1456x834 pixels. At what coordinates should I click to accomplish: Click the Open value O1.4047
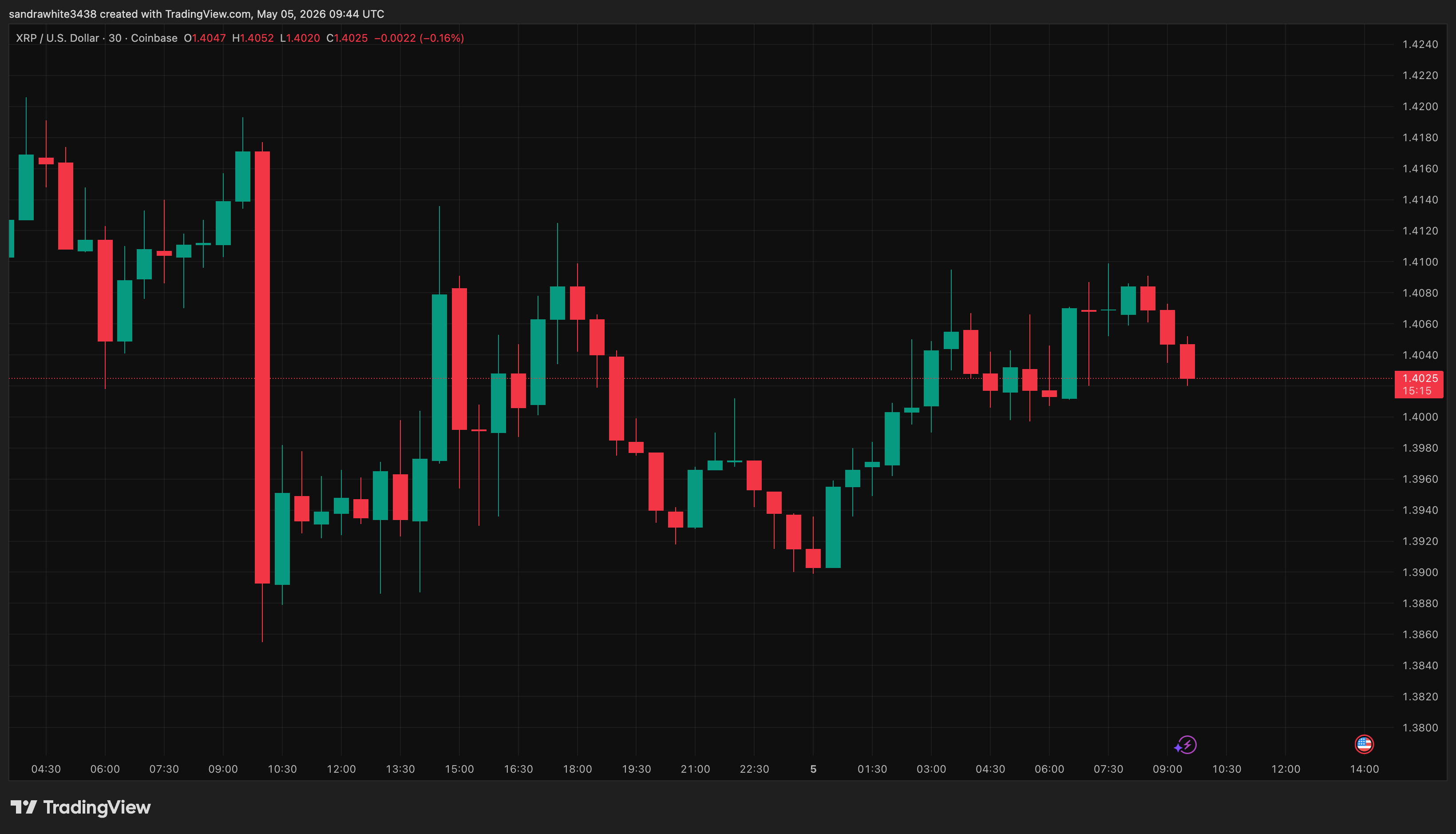pyautogui.click(x=204, y=38)
